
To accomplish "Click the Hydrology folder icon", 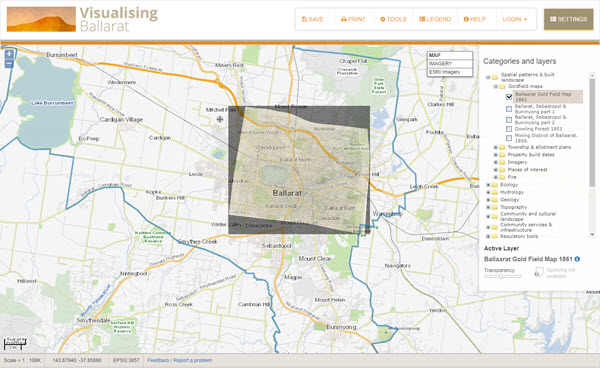I will pos(494,192).
